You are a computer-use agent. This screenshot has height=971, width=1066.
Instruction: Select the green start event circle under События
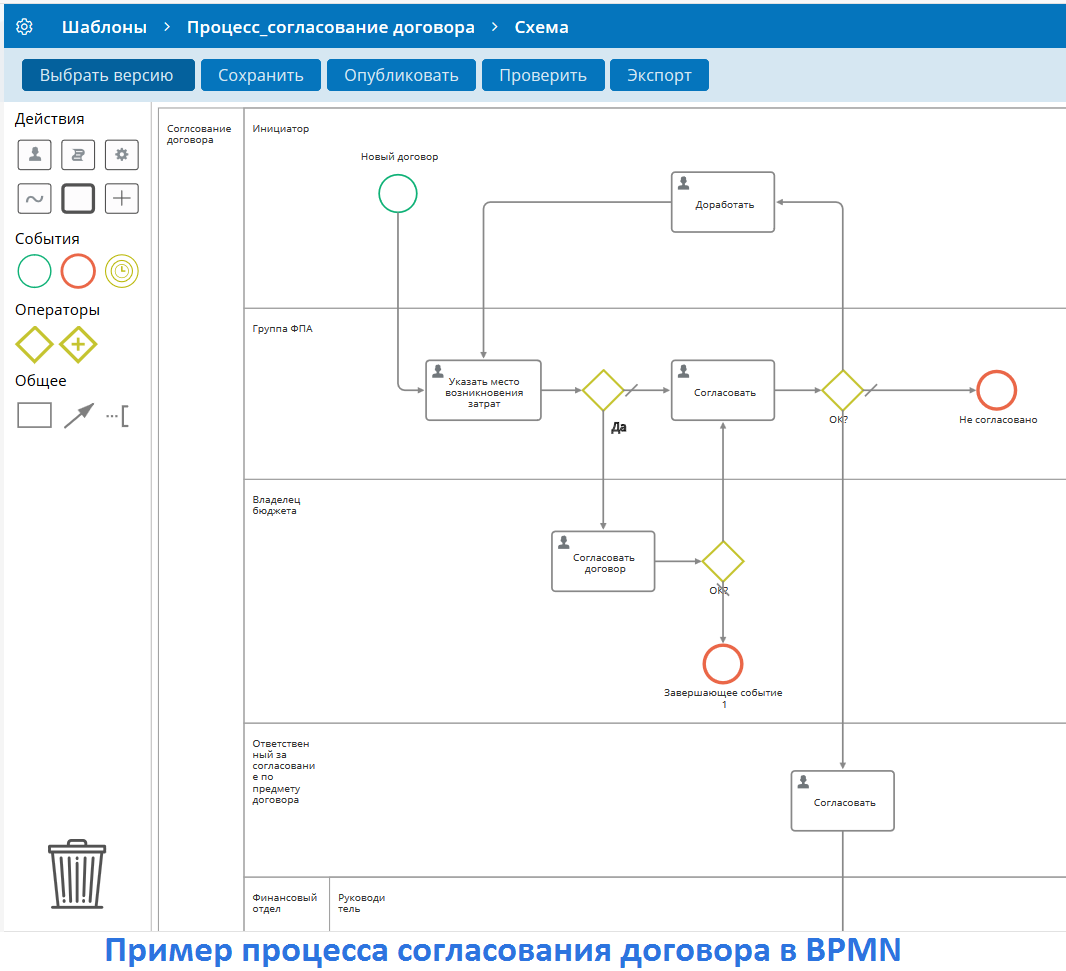(x=34, y=271)
